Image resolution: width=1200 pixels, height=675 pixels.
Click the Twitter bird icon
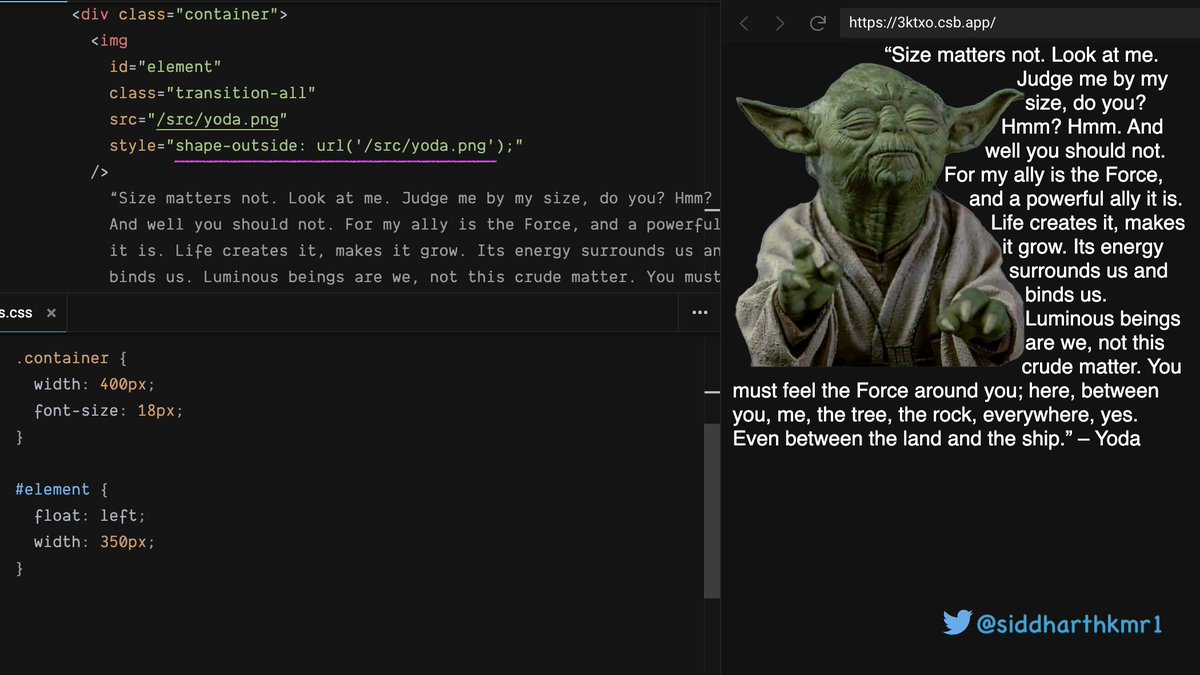click(957, 623)
